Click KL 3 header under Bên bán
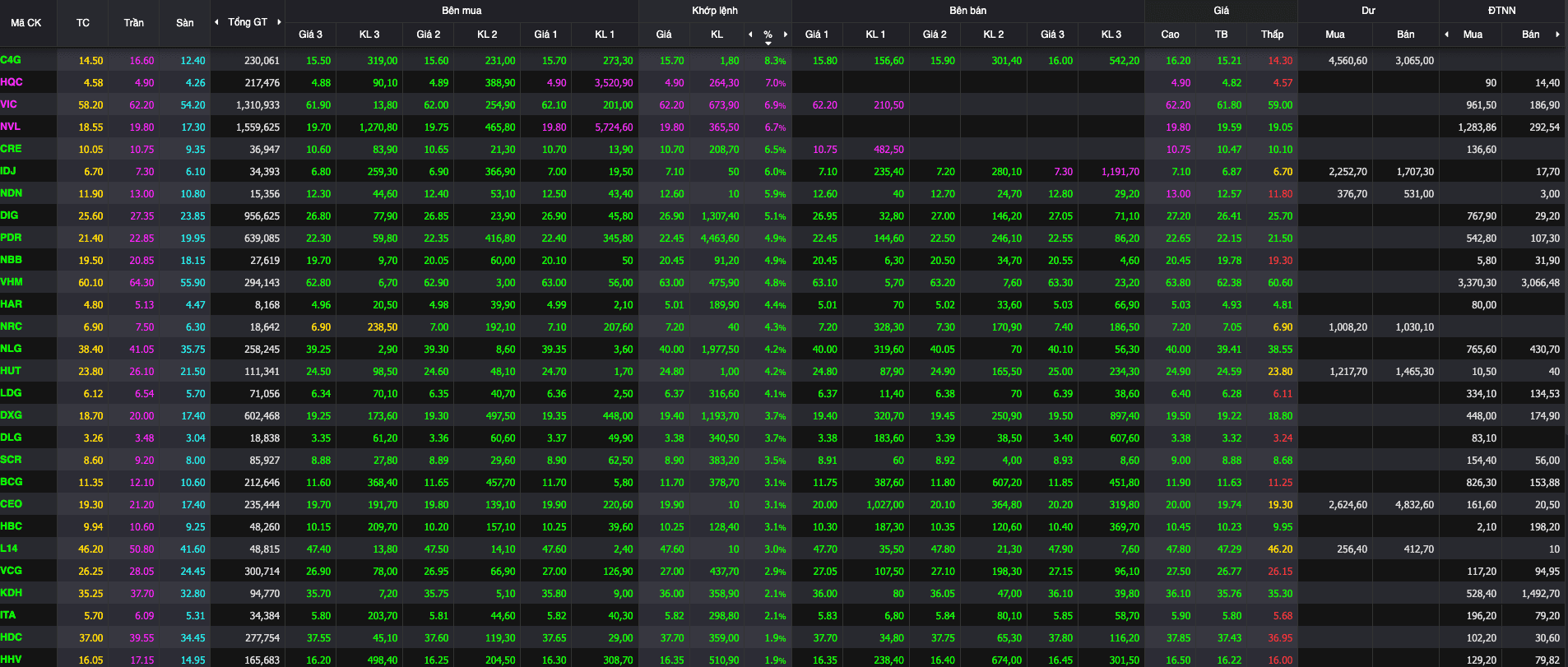 [1111, 35]
